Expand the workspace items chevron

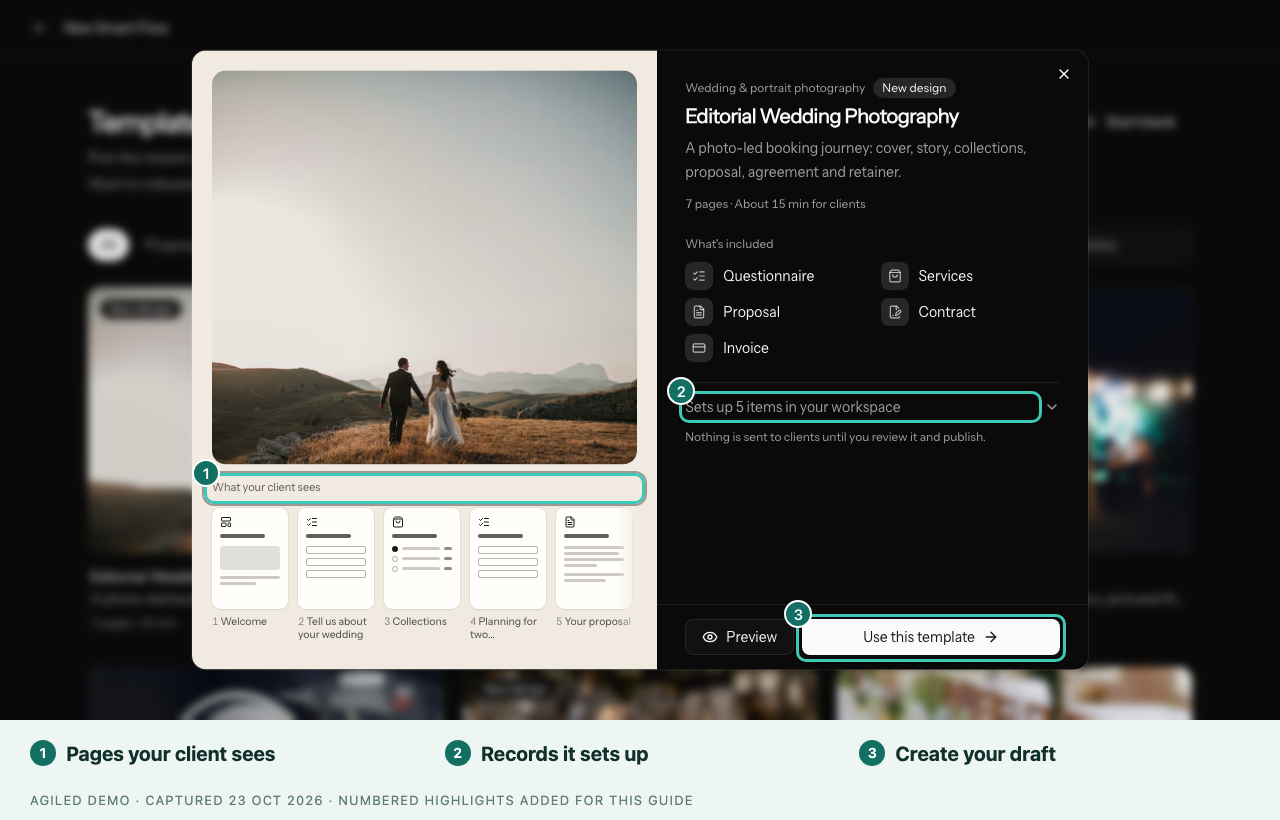pyautogui.click(x=1052, y=407)
